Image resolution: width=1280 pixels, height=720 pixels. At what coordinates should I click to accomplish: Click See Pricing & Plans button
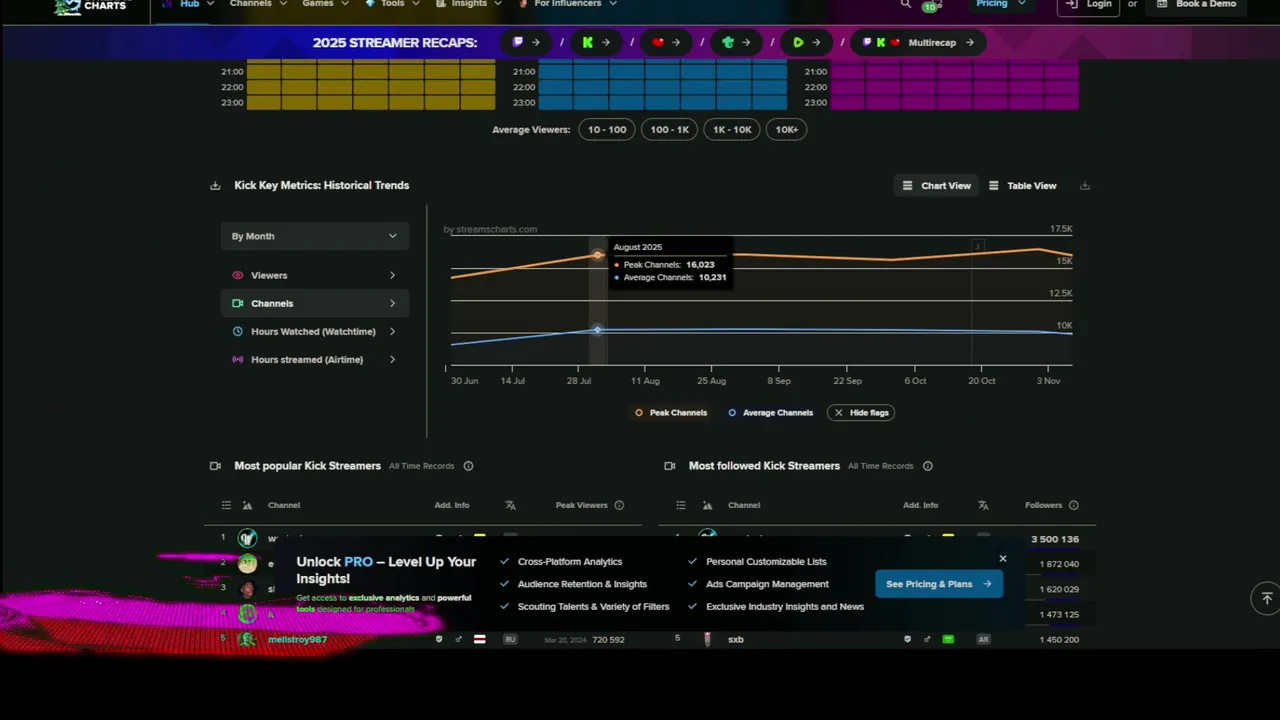[938, 584]
